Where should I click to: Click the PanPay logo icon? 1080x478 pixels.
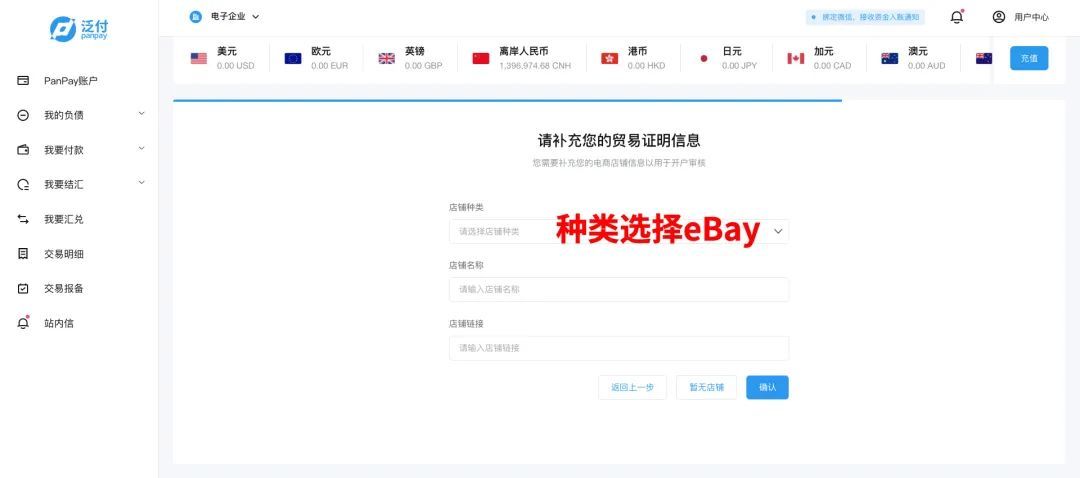(x=63, y=28)
